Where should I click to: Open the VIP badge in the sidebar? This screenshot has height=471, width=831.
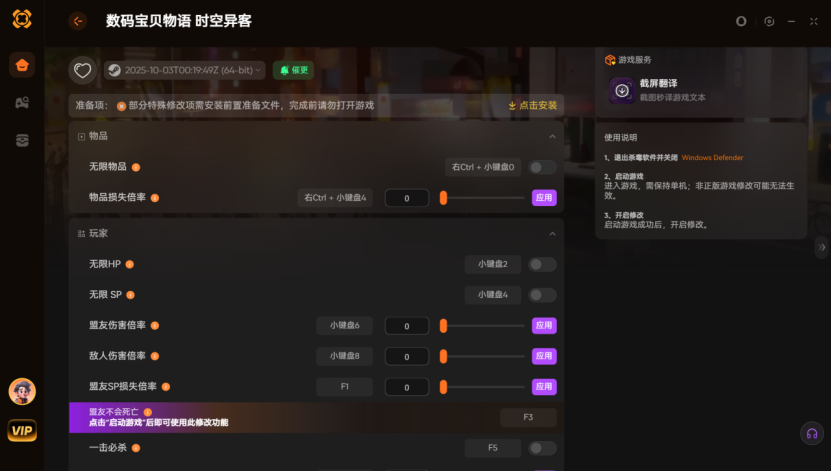[x=22, y=431]
